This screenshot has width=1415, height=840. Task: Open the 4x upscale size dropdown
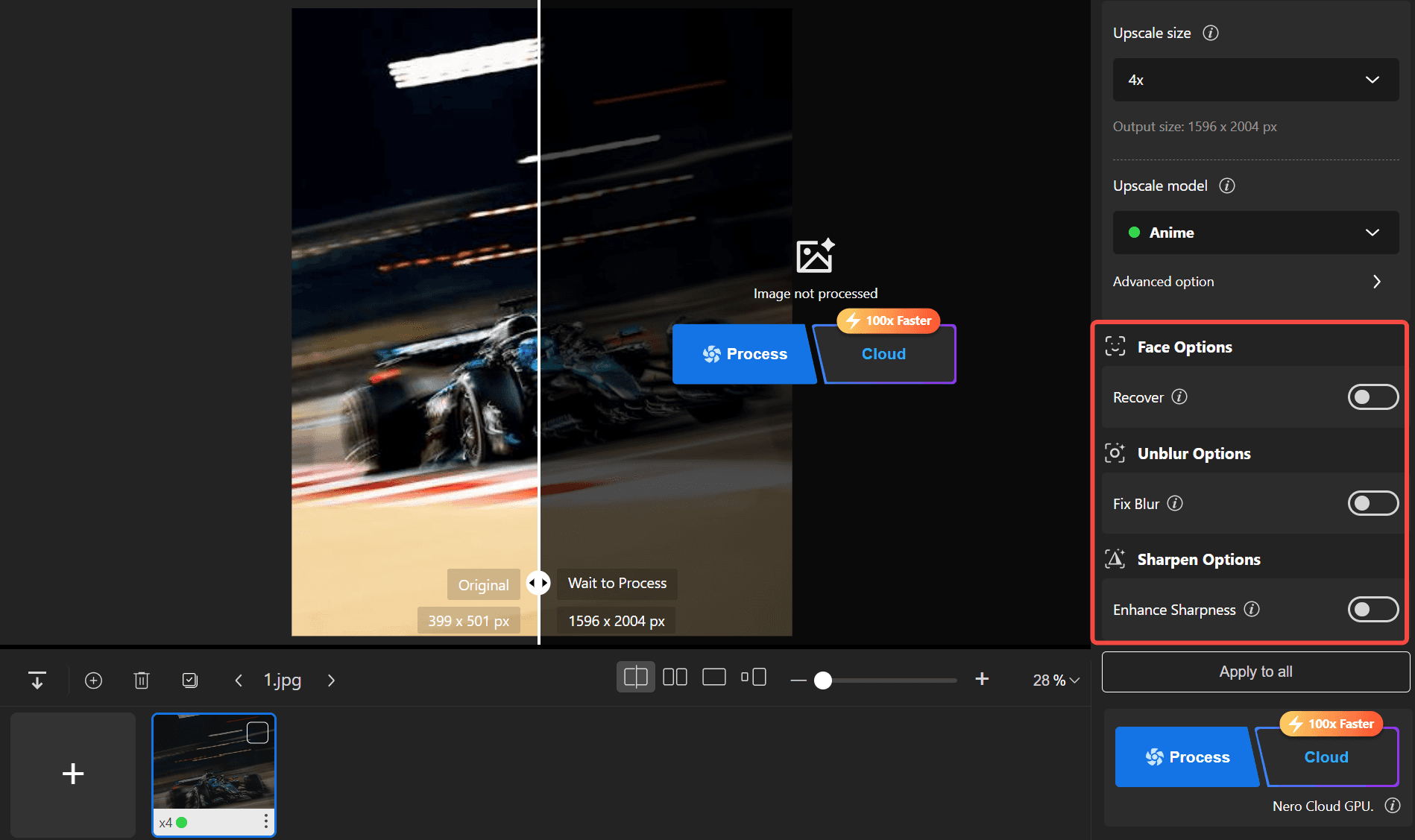[1255, 80]
